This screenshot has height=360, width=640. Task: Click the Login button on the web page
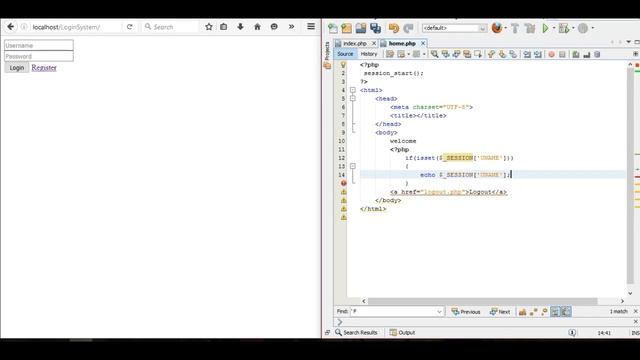pyautogui.click(x=17, y=68)
